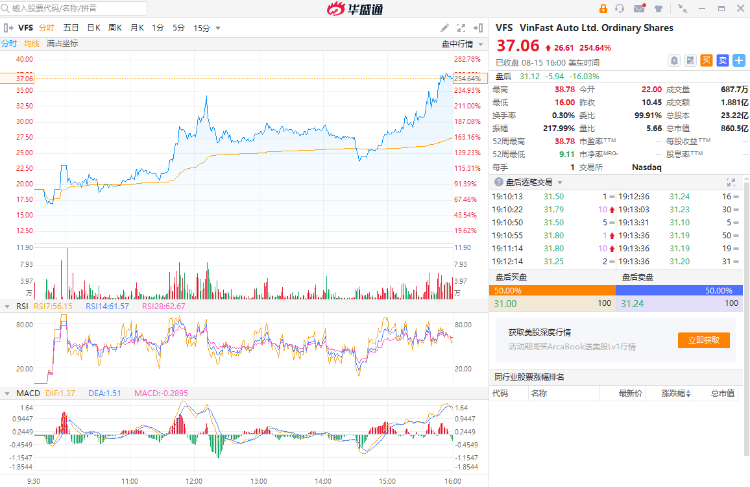Open the skin theme shirt icon
The height and width of the screenshot is (487, 750).
[x=659, y=8]
